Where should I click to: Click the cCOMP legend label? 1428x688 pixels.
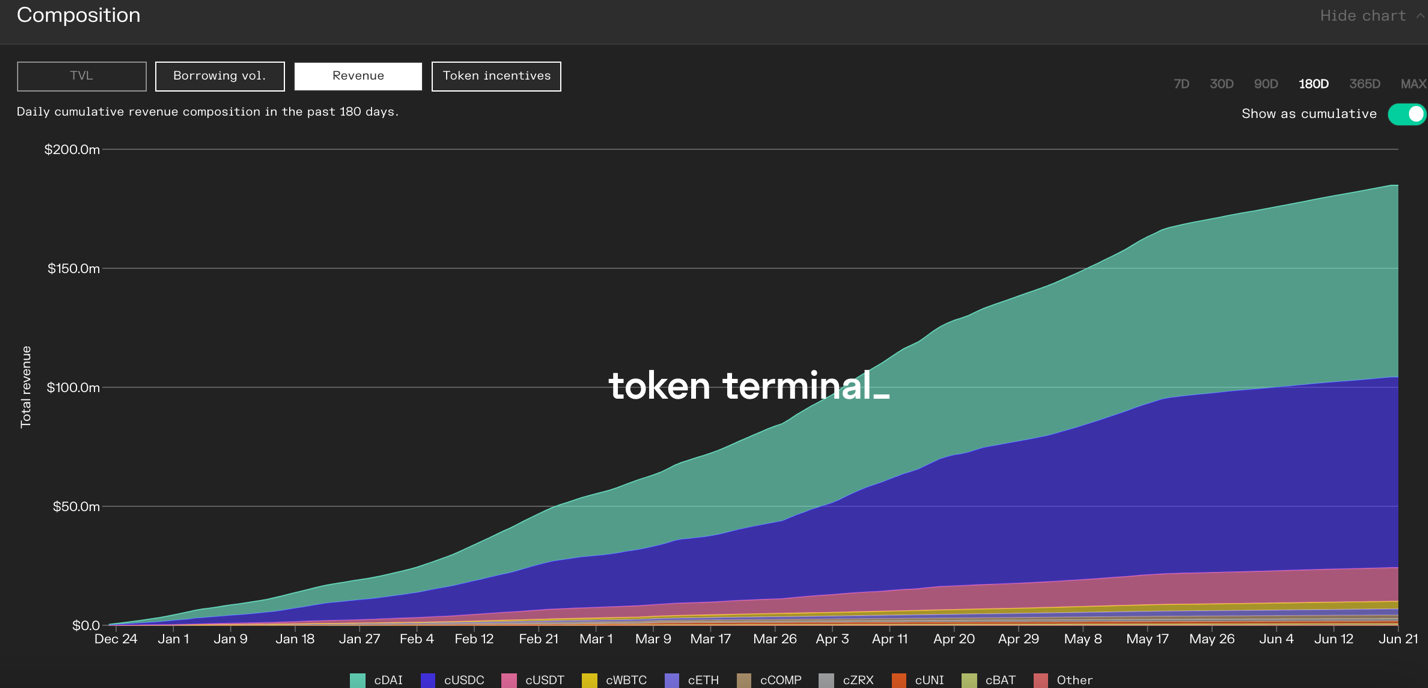(781, 680)
